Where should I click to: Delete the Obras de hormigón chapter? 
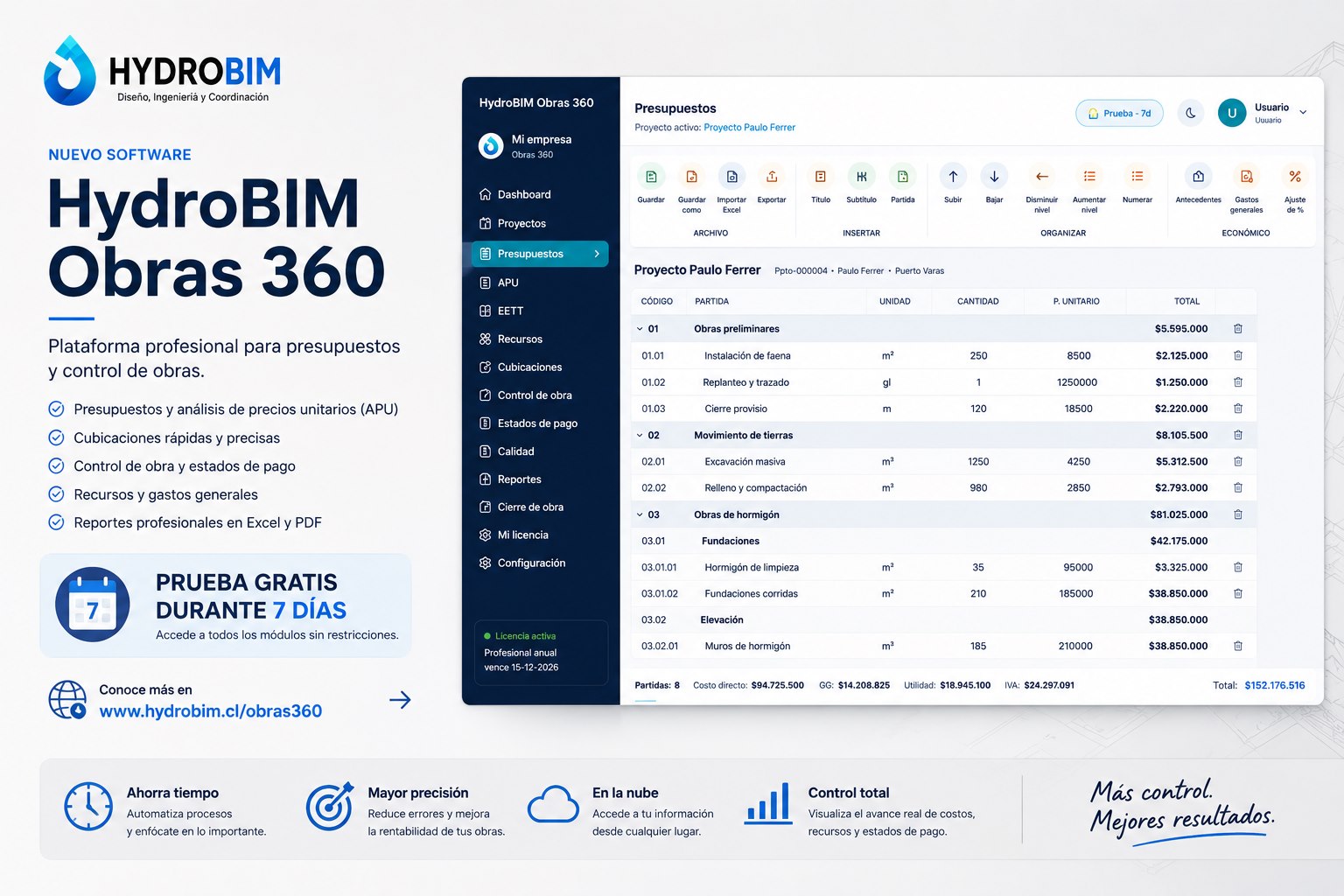(x=1238, y=514)
